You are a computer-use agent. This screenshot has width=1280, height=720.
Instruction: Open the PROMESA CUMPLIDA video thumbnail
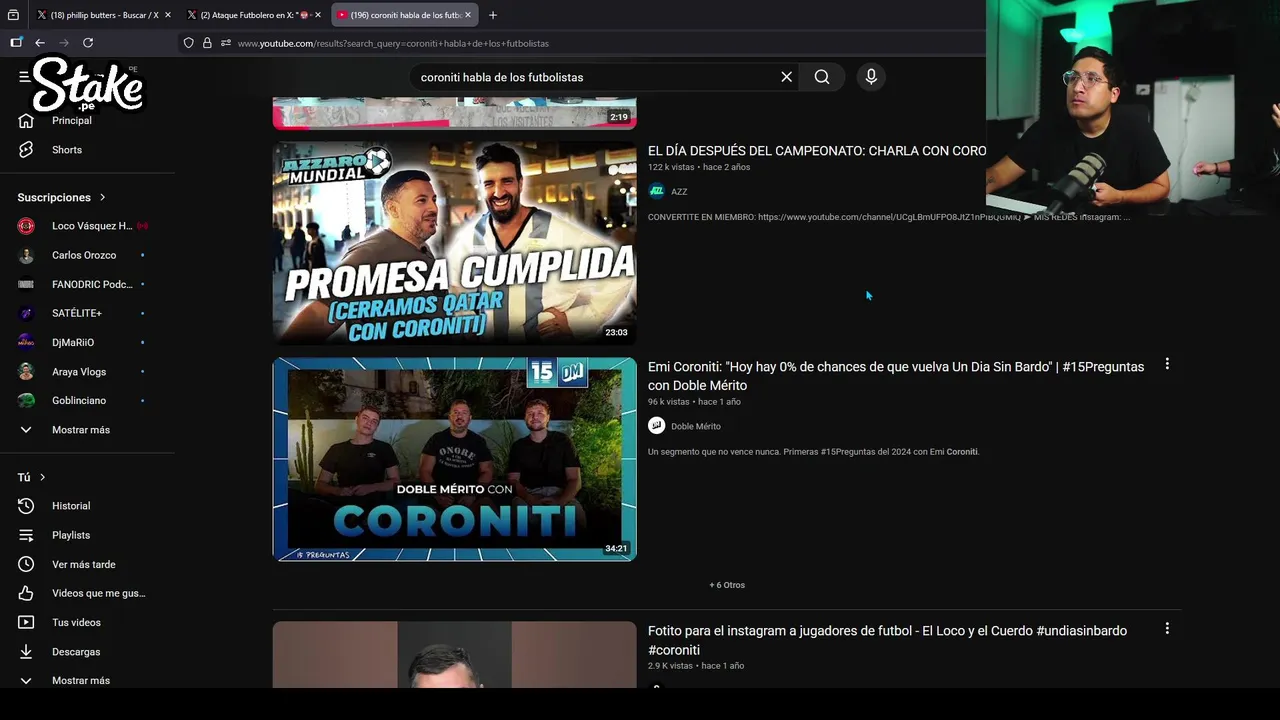pos(454,243)
